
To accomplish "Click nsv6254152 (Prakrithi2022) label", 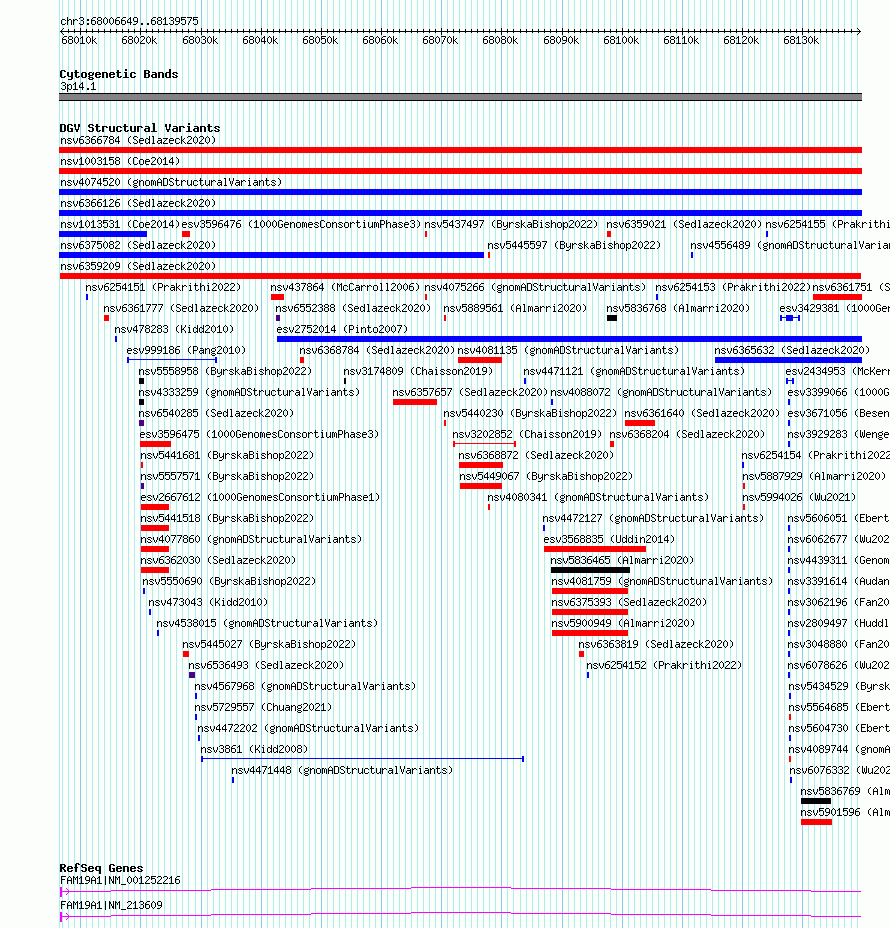I will (x=663, y=665).
